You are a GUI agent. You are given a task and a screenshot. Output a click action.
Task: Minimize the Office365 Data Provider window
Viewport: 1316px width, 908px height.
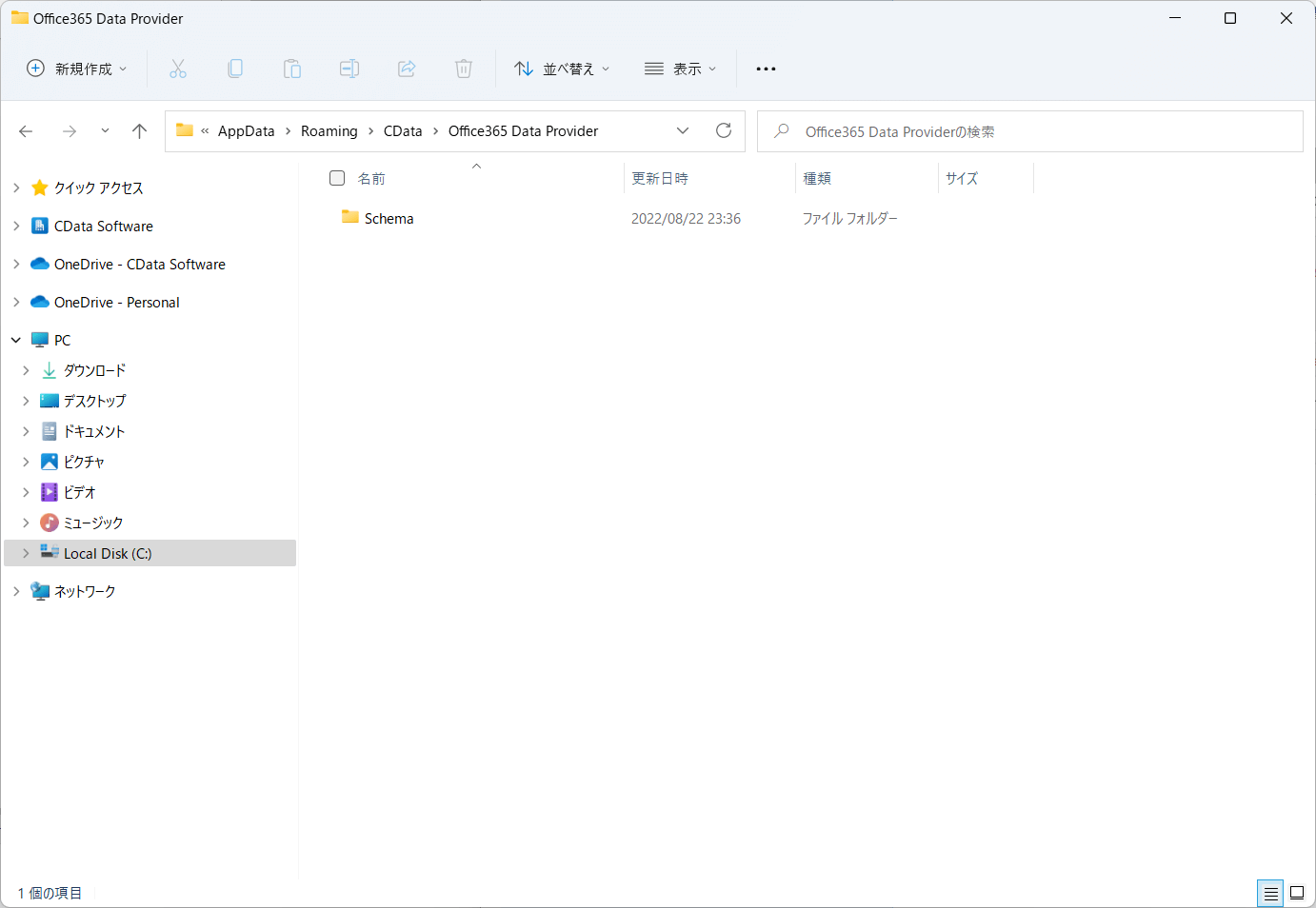1175,18
